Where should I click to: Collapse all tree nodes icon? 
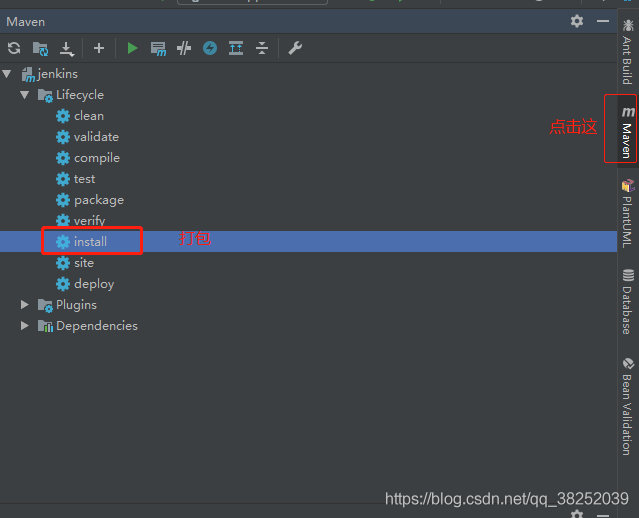[x=262, y=48]
